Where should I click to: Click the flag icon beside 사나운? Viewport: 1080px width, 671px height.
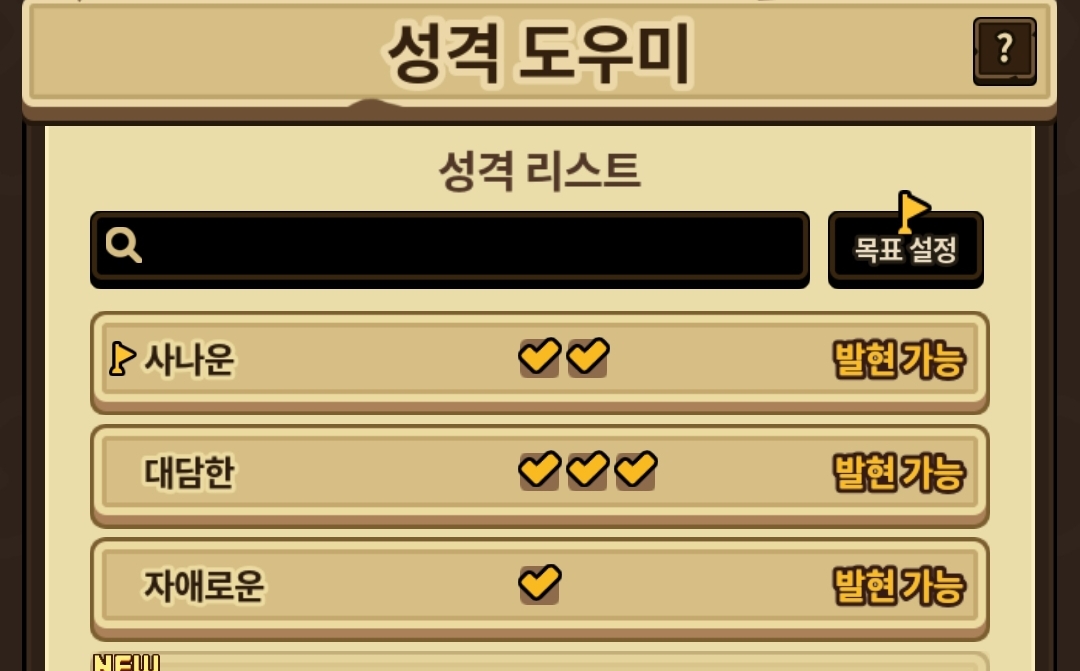click(x=122, y=359)
